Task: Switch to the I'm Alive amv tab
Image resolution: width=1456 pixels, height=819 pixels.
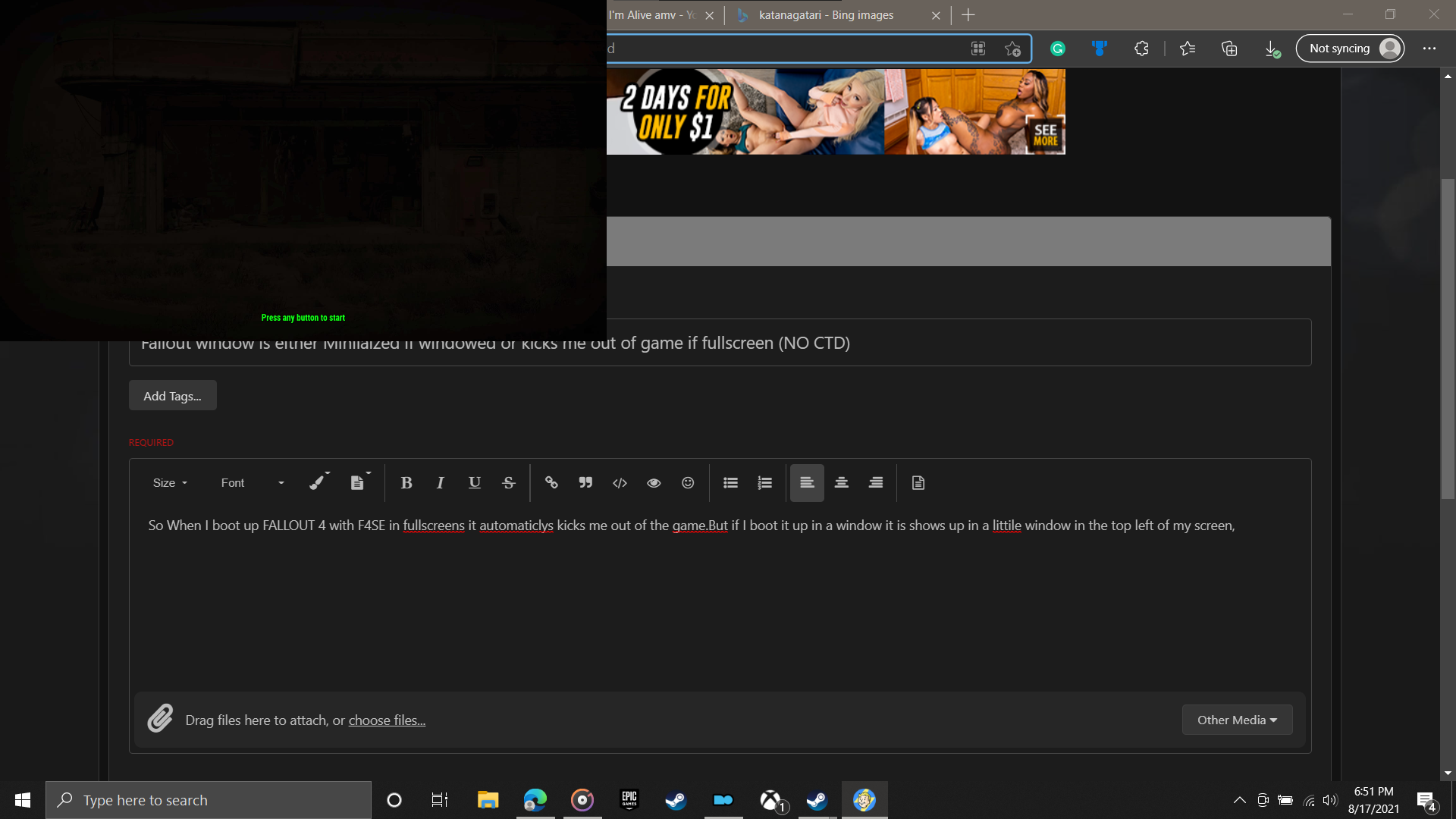Action: click(652, 15)
